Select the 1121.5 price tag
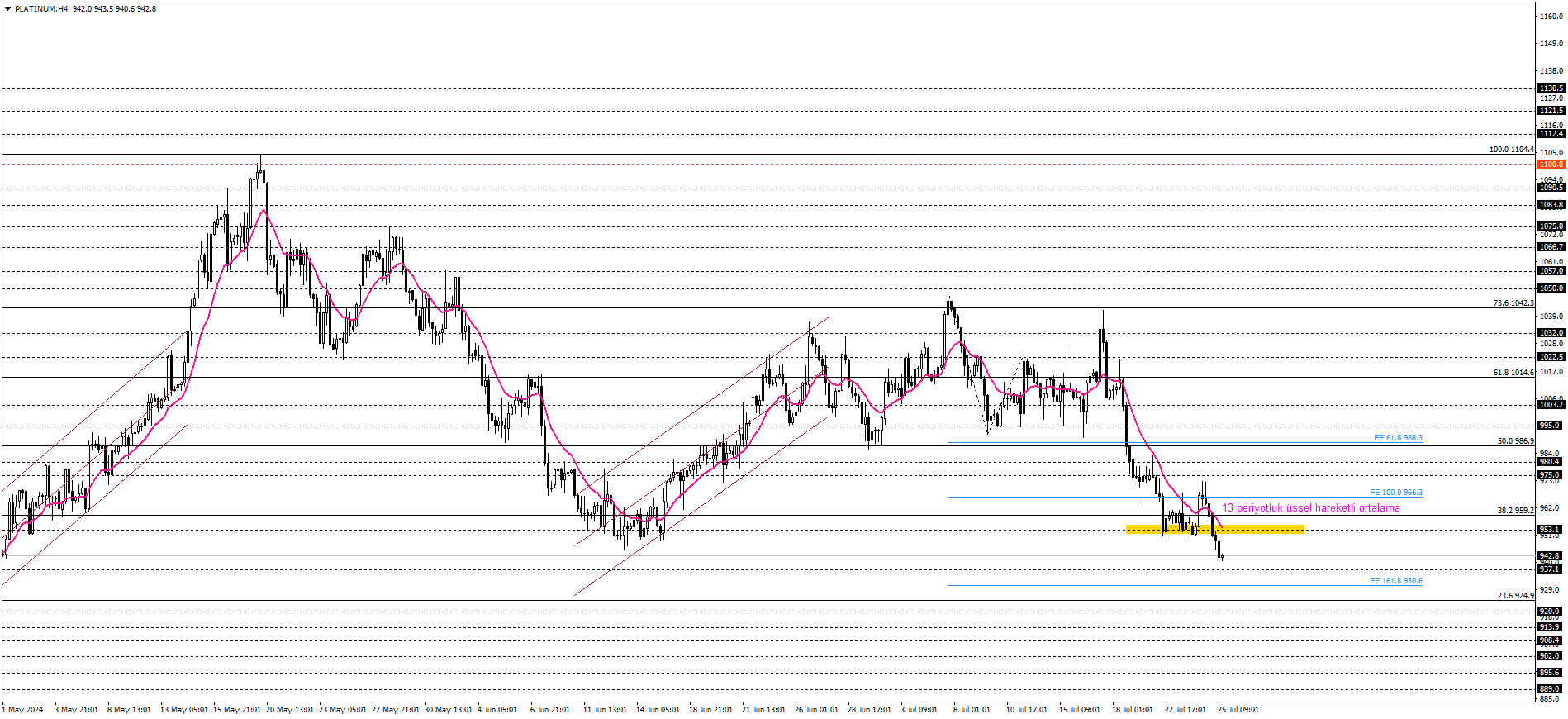Screen dimensions: 1568x719 [1551, 111]
